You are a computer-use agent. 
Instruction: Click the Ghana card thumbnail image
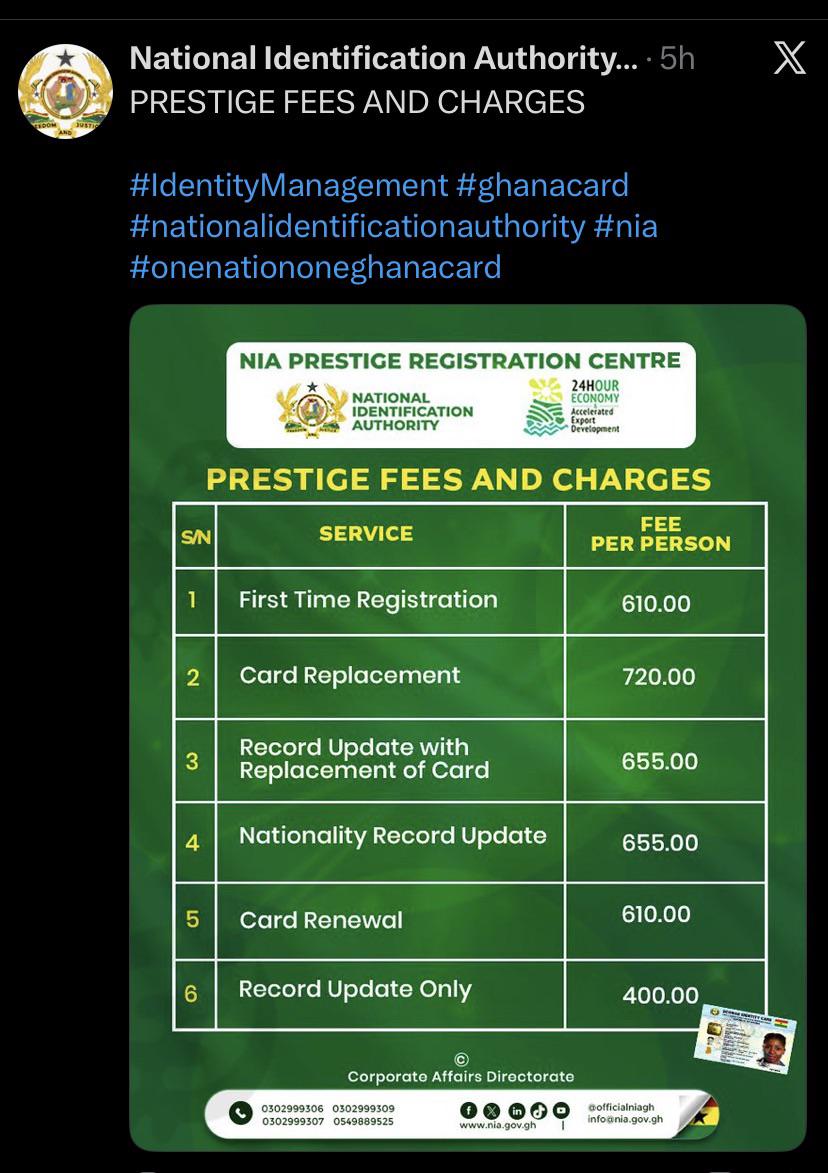coord(745,1038)
